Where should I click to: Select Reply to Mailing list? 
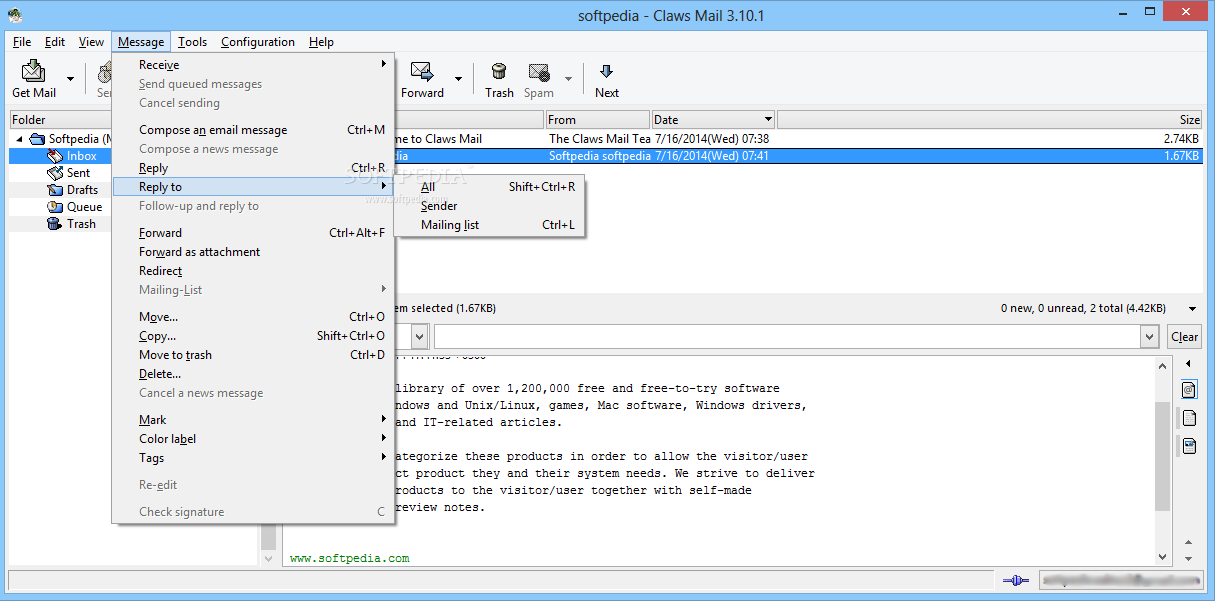(x=489, y=225)
